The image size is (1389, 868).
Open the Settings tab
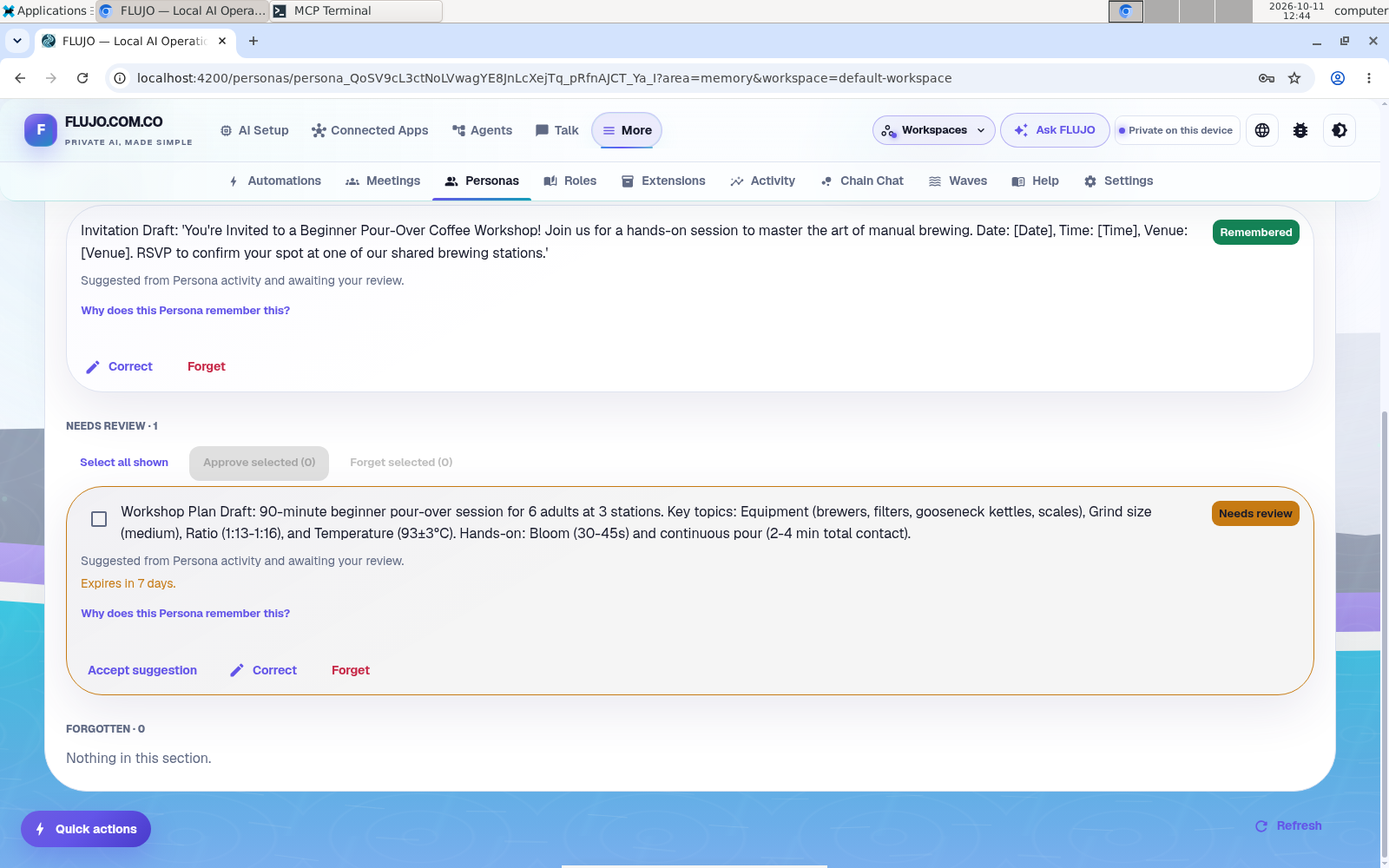(1119, 181)
